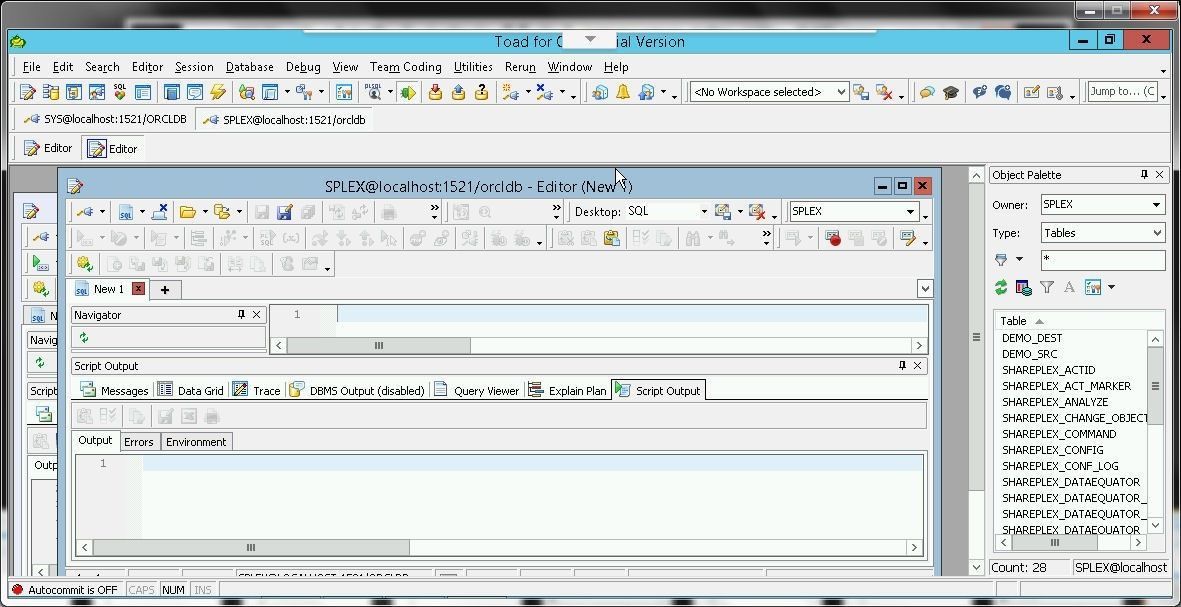Click the green refresh icon in Navigator panel
Image resolution: width=1181 pixels, height=607 pixels.
point(84,337)
